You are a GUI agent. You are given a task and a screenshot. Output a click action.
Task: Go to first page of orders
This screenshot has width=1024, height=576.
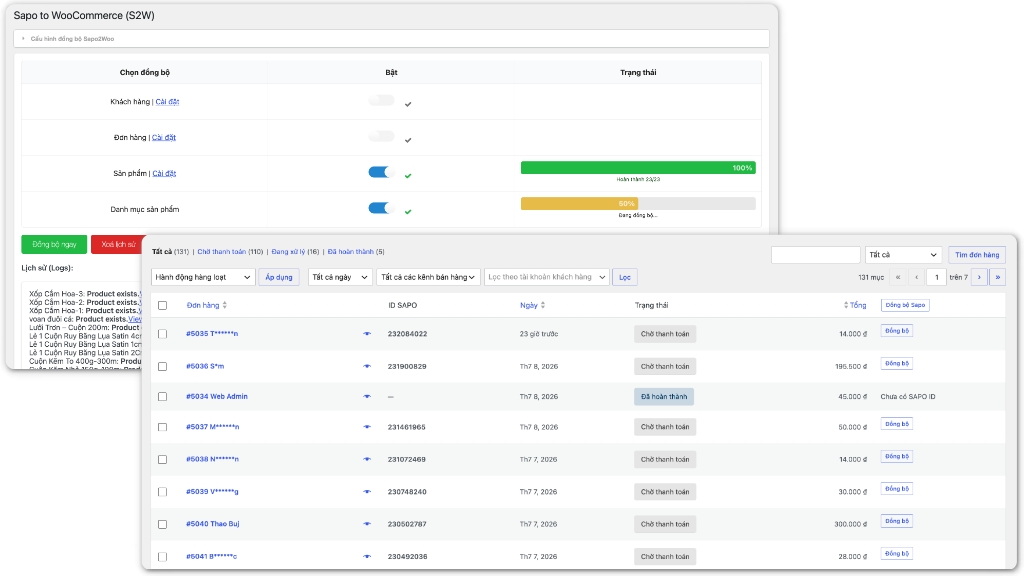pyautogui.click(x=898, y=277)
